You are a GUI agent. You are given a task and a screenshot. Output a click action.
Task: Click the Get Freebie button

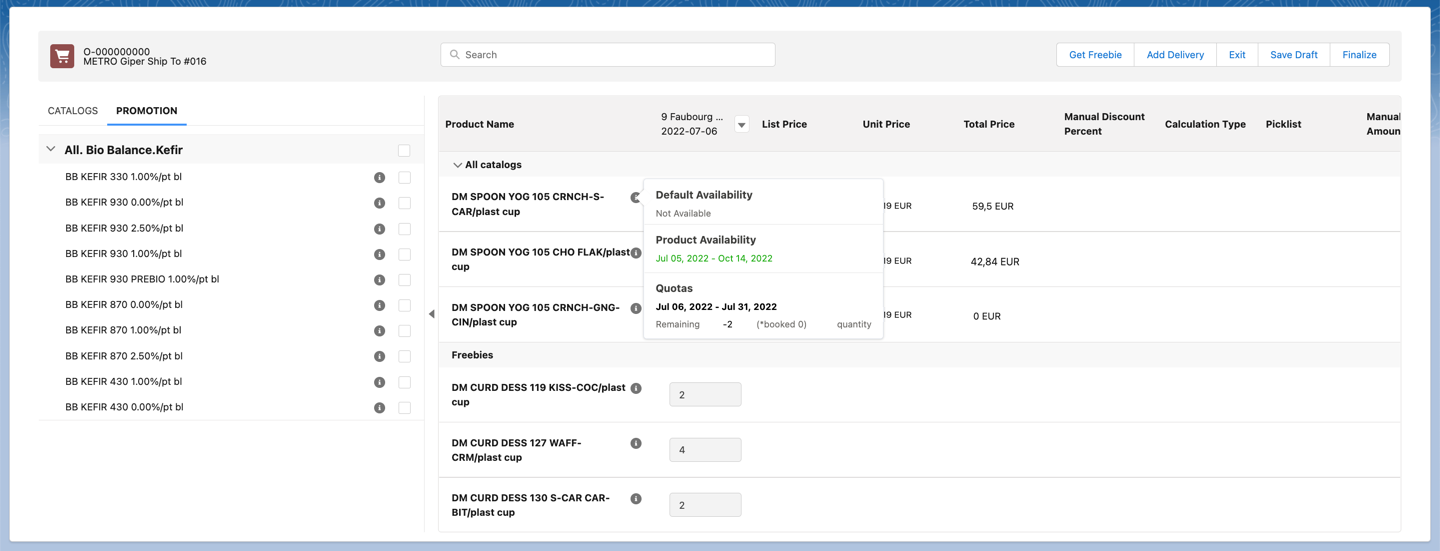(1095, 55)
